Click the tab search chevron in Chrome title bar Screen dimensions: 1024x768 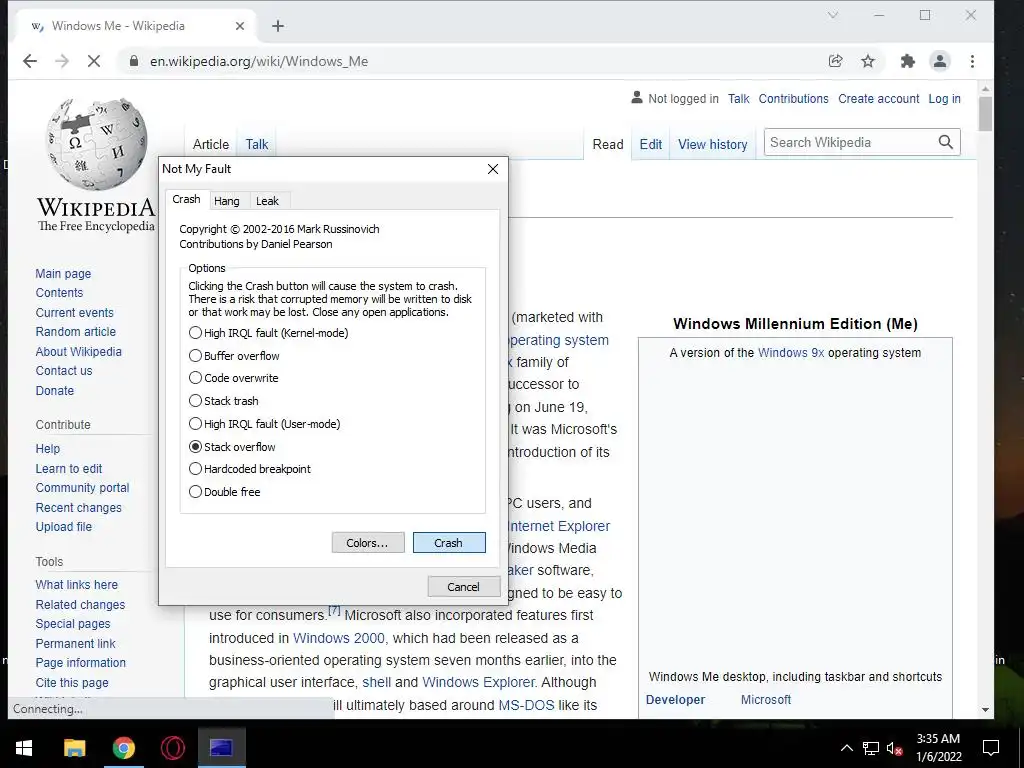[x=833, y=15]
